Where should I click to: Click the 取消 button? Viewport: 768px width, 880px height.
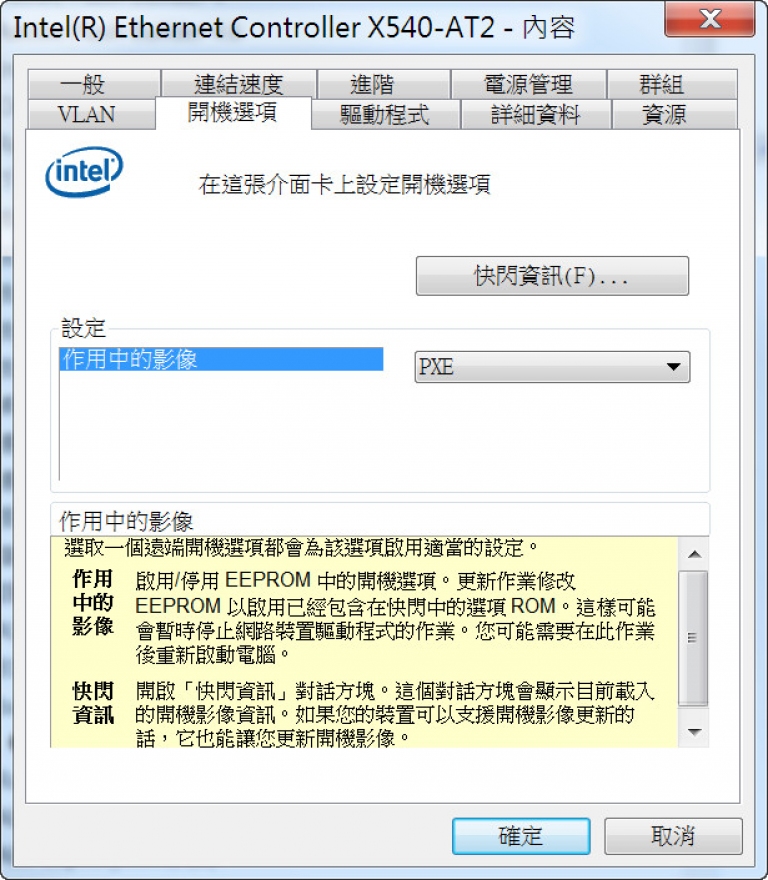point(673,836)
